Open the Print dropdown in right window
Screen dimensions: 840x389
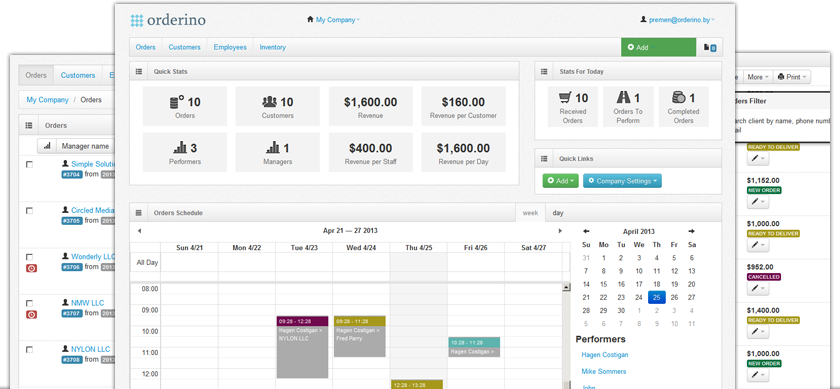point(792,77)
